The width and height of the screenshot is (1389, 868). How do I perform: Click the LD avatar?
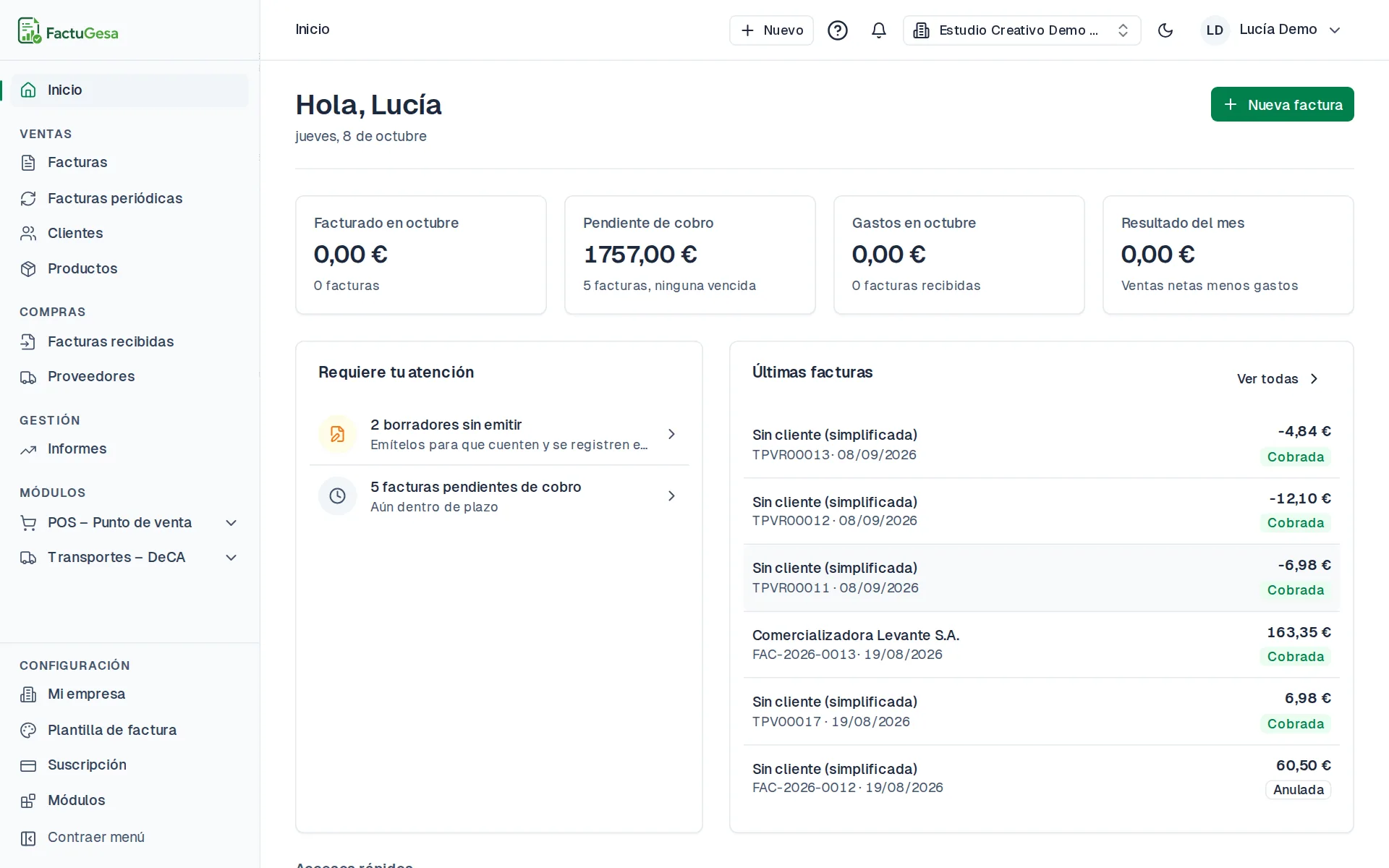1215,30
